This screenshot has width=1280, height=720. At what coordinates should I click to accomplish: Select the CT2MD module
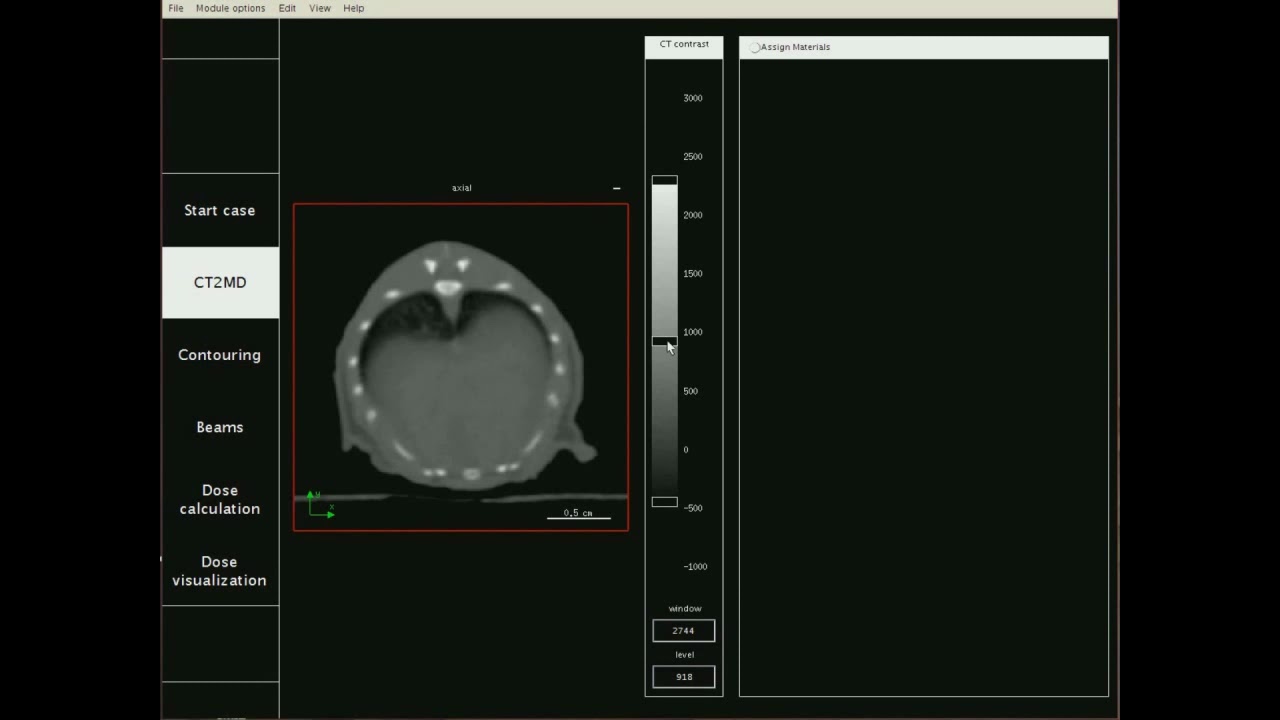220,282
